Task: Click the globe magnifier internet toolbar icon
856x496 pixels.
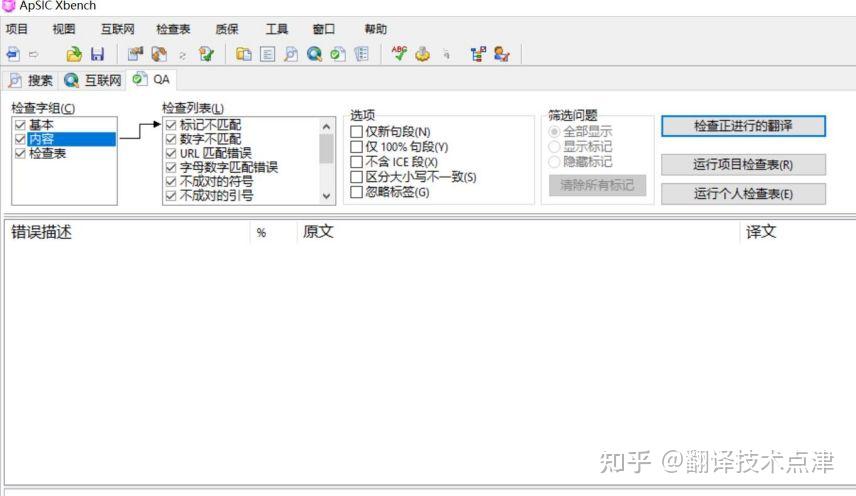Action: (x=314, y=54)
